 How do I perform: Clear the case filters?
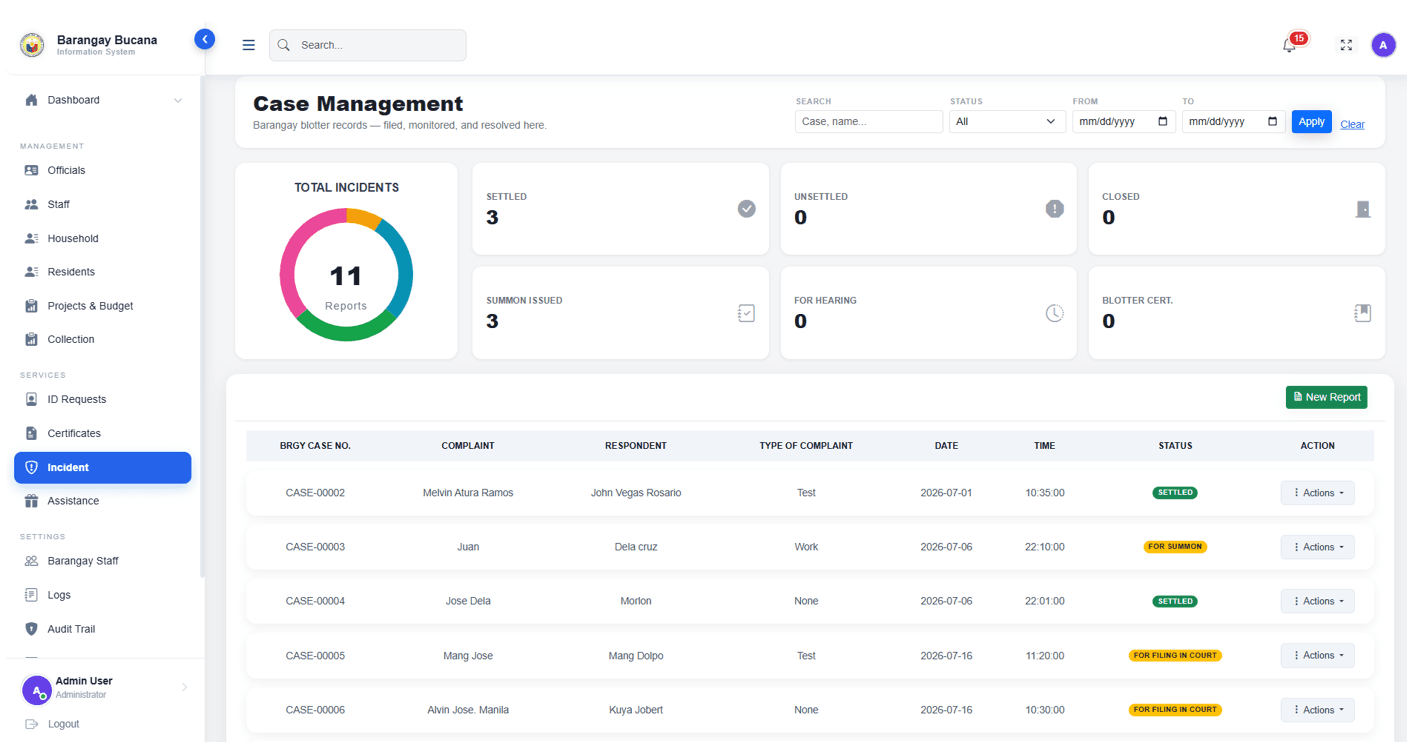point(1352,124)
